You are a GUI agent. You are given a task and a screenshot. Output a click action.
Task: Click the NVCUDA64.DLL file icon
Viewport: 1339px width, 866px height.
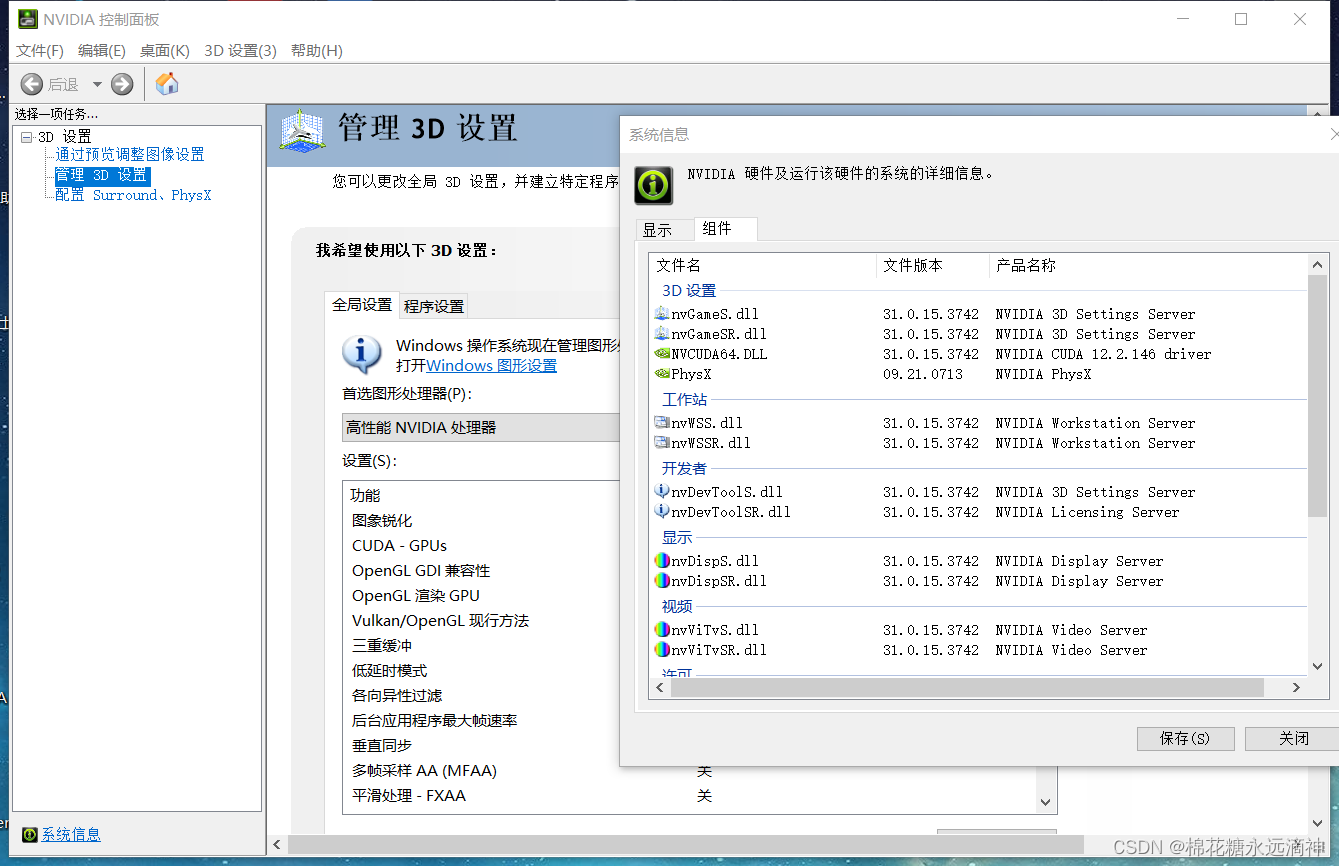point(661,354)
